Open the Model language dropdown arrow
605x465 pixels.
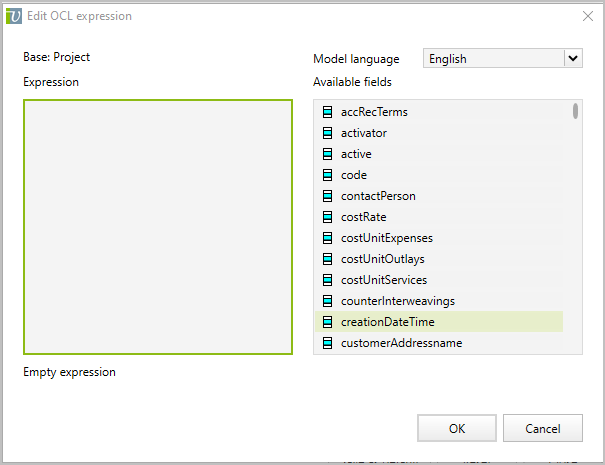pos(573,59)
